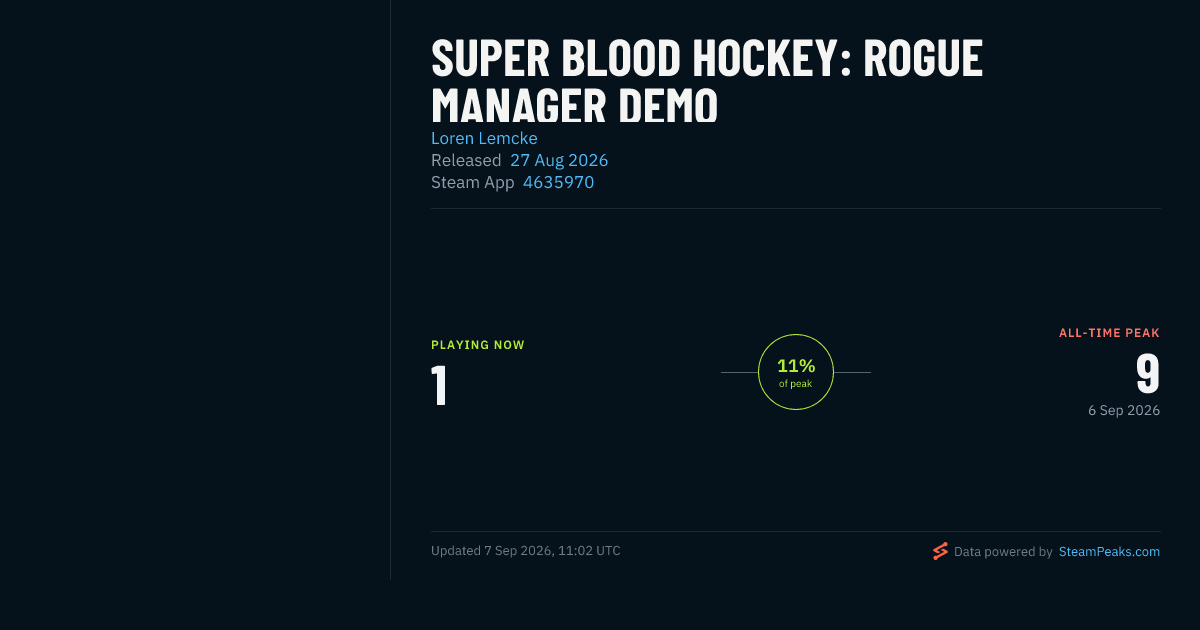Image resolution: width=1200 pixels, height=630 pixels.
Task: Click the Steam App label
Action: pos(472,182)
